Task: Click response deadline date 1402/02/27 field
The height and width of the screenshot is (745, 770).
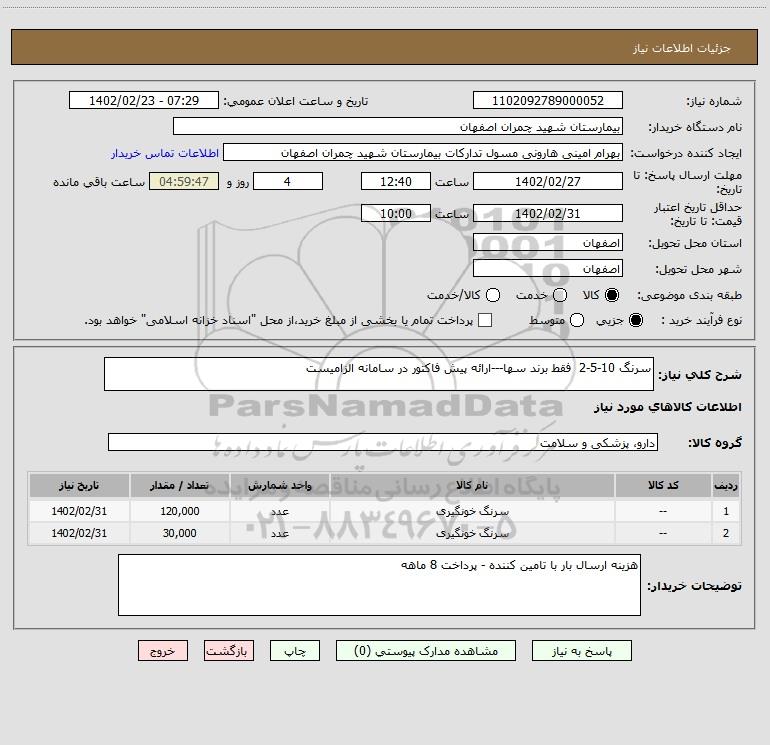Action: (548, 181)
